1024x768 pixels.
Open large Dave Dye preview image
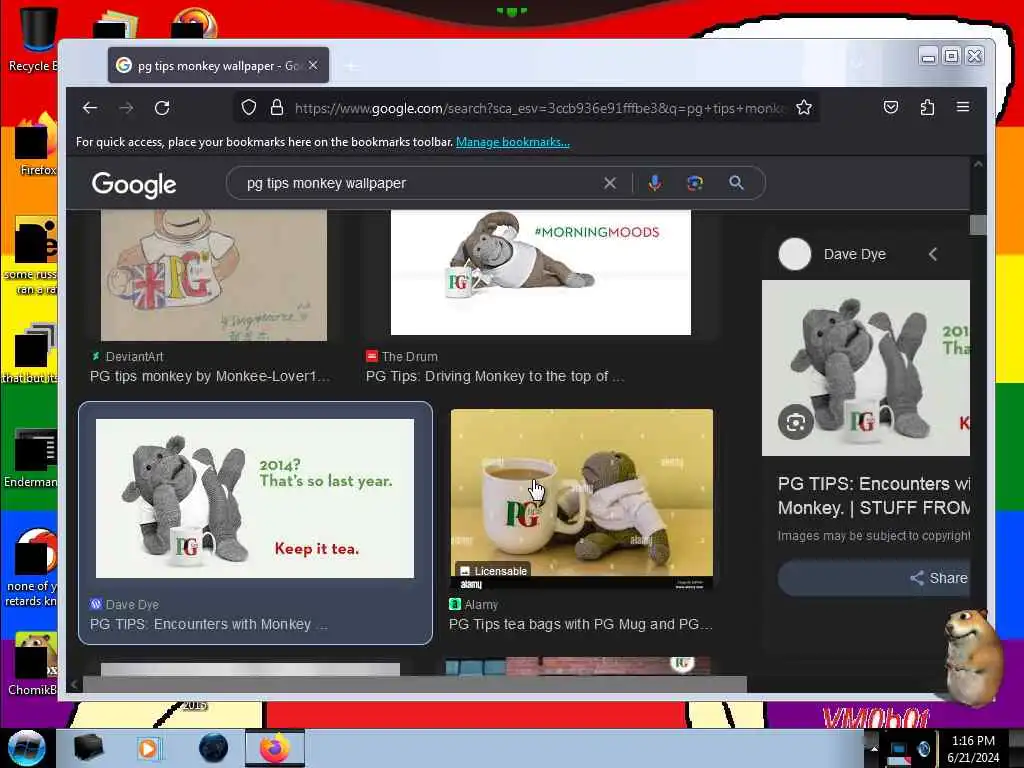[866, 368]
